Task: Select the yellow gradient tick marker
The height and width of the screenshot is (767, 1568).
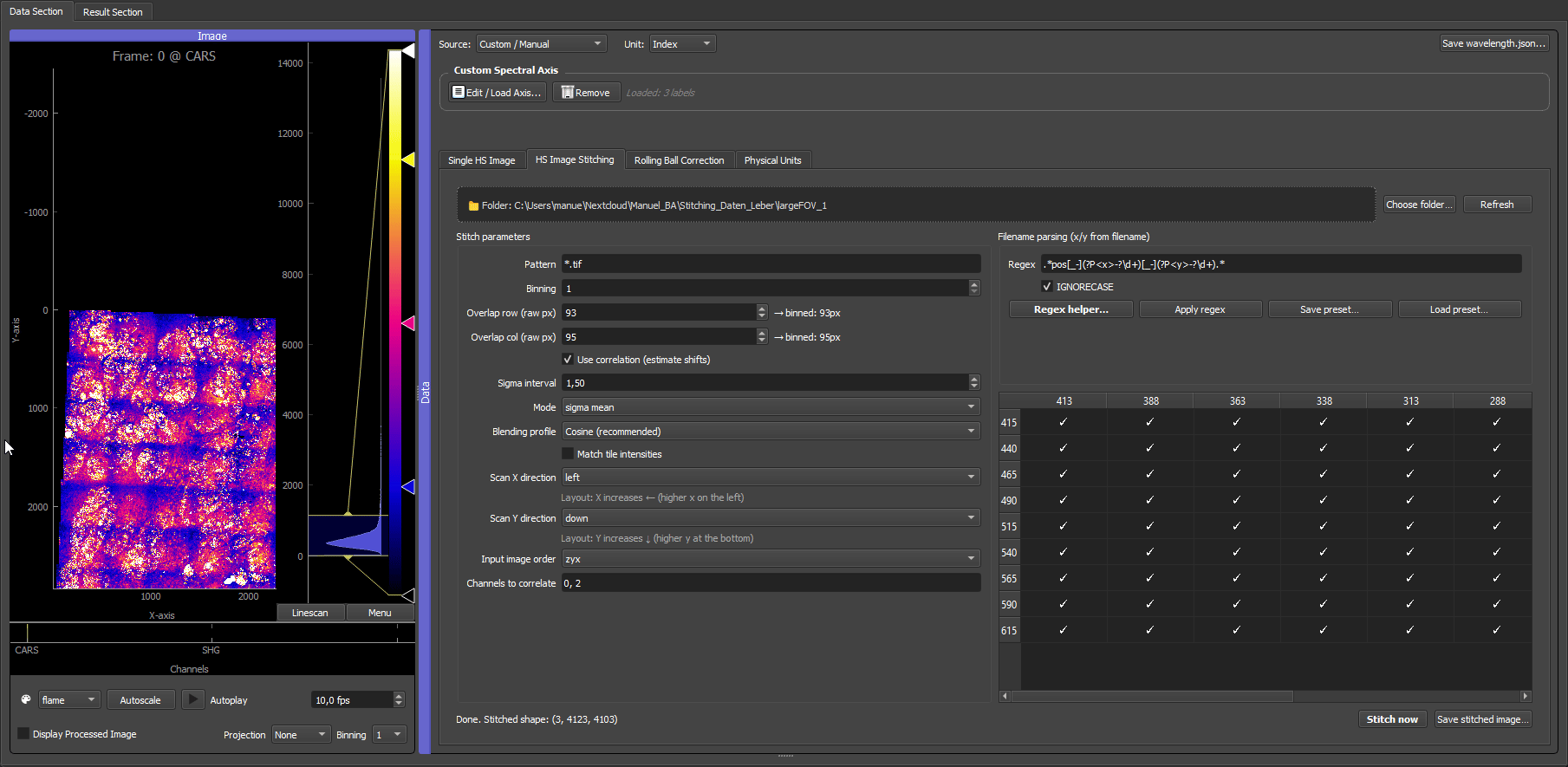Action: [407, 160]
